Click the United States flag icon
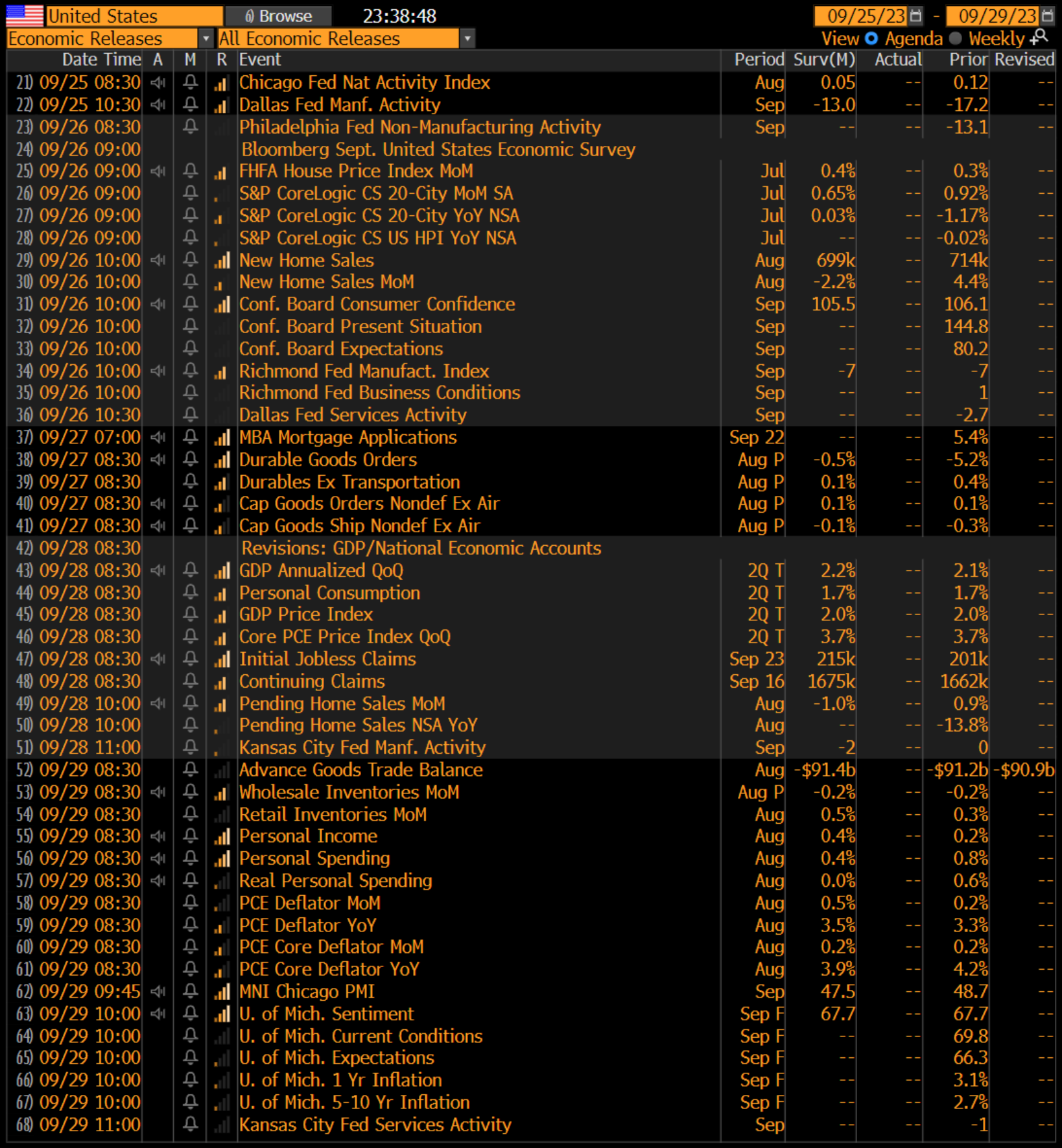This screenshot has width=1062, height=1148. (x=25, y=15)
